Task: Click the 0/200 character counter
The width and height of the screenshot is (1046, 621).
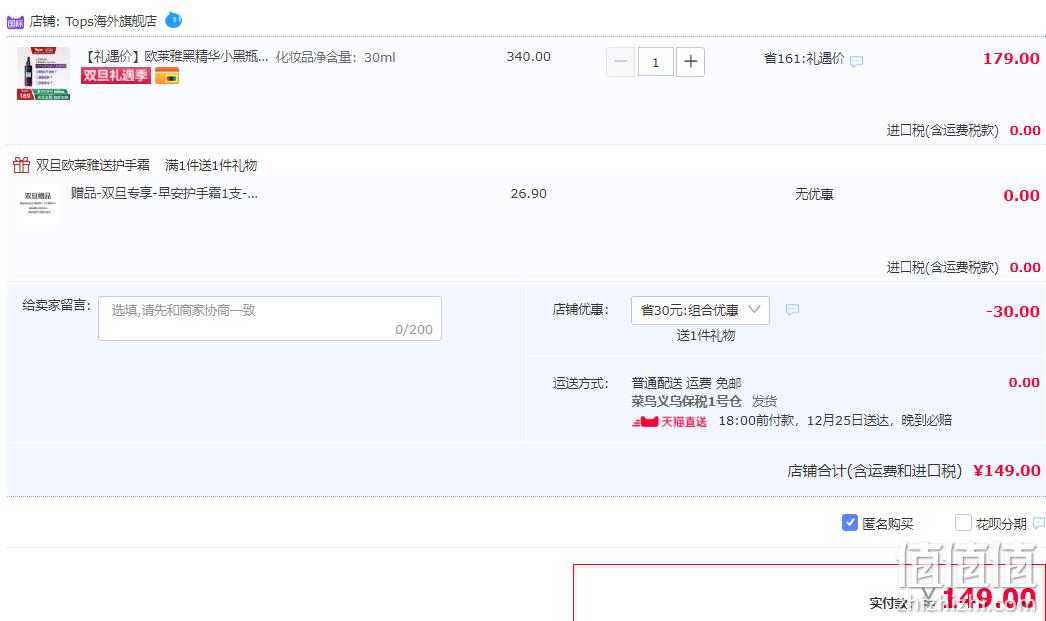Action: tap(414, 330)
